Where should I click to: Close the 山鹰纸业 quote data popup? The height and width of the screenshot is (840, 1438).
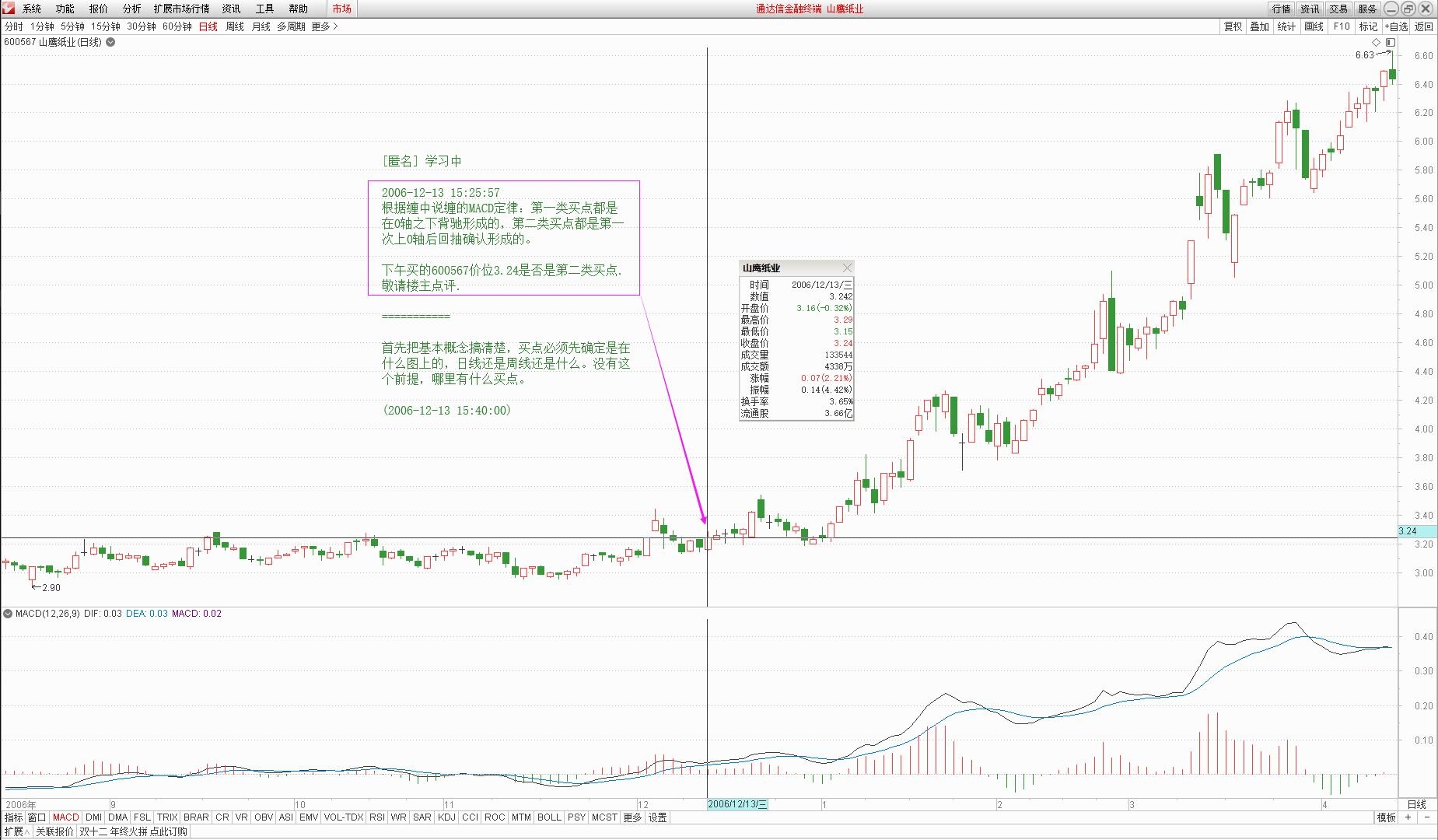click(x=847, y=267)
